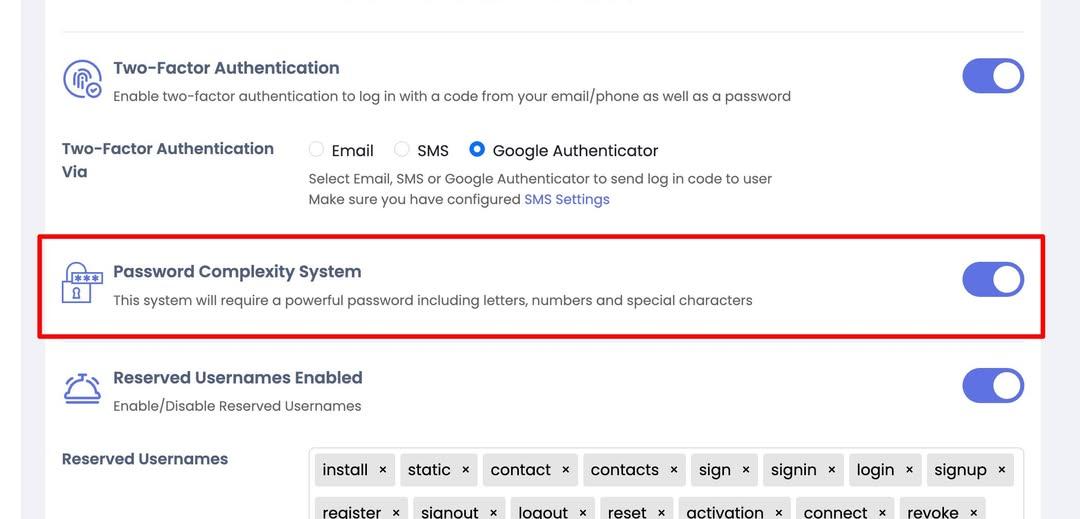Delete the "signup" reserved username tag

(1002, 470)
